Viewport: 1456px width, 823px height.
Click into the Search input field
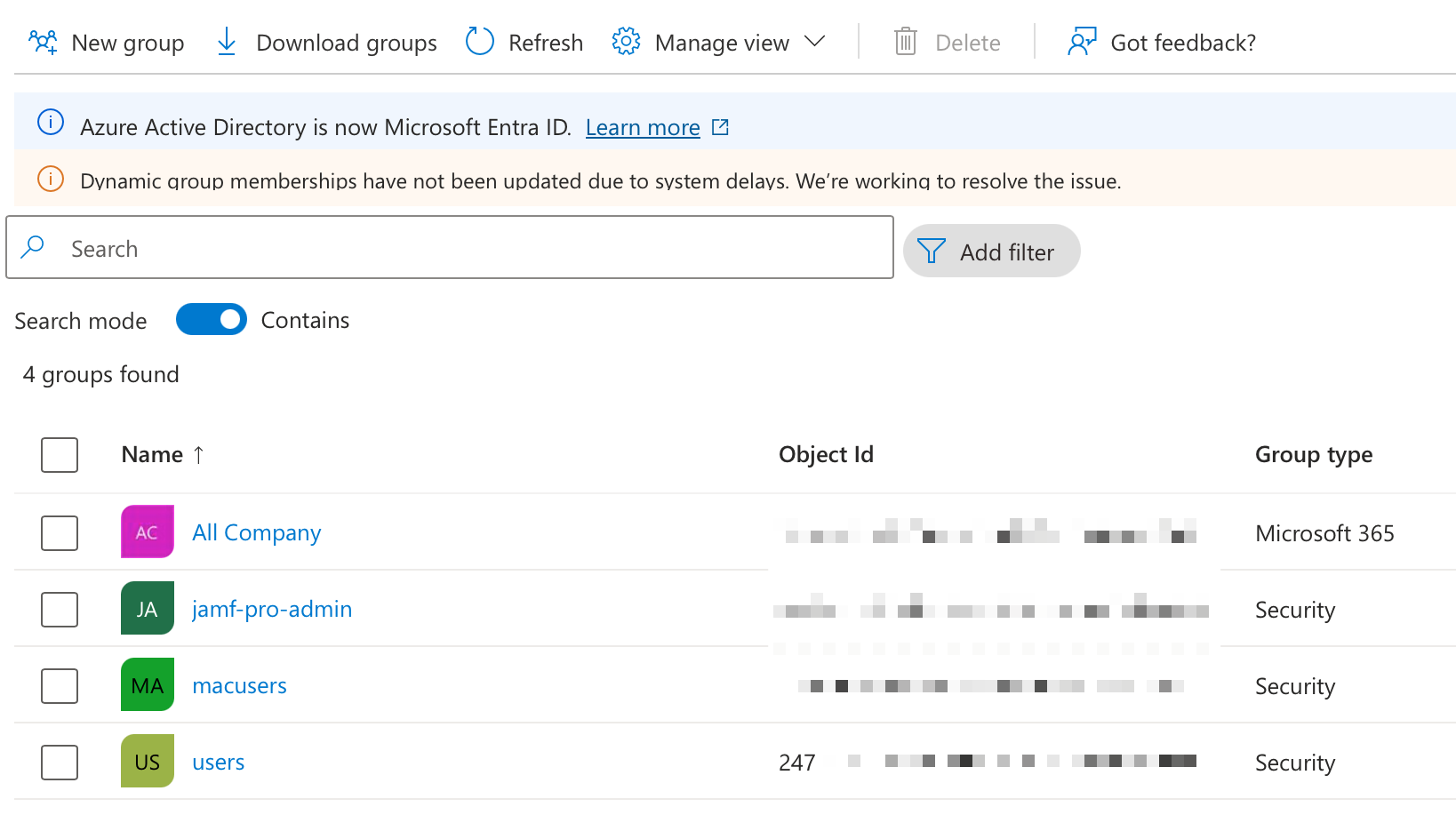tap(462, 249)
